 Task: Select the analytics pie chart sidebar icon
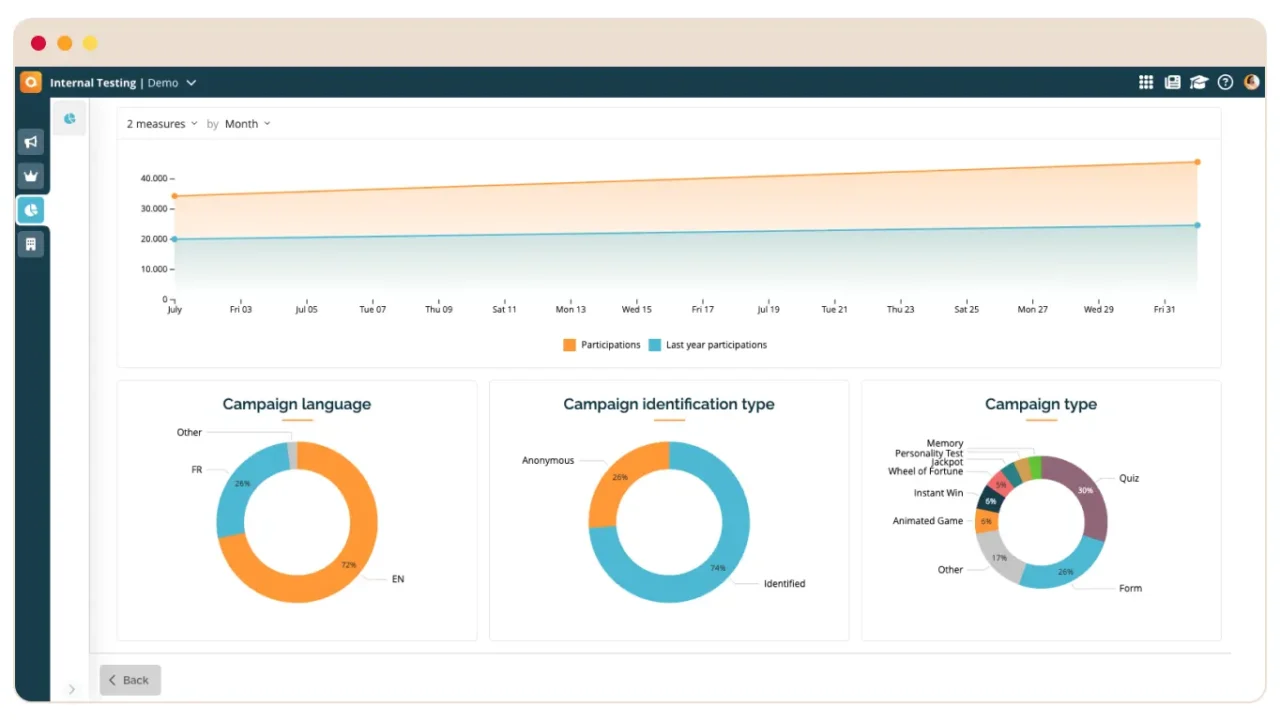(31, 210)
